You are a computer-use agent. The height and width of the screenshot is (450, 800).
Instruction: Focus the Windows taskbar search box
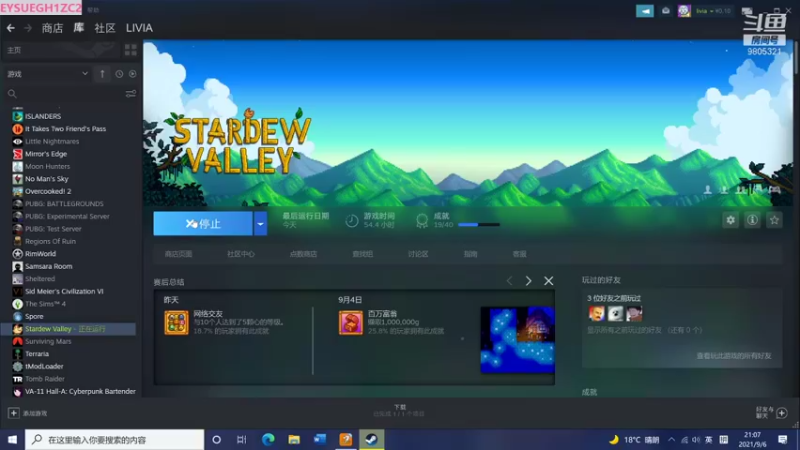[x=114, y=439]
